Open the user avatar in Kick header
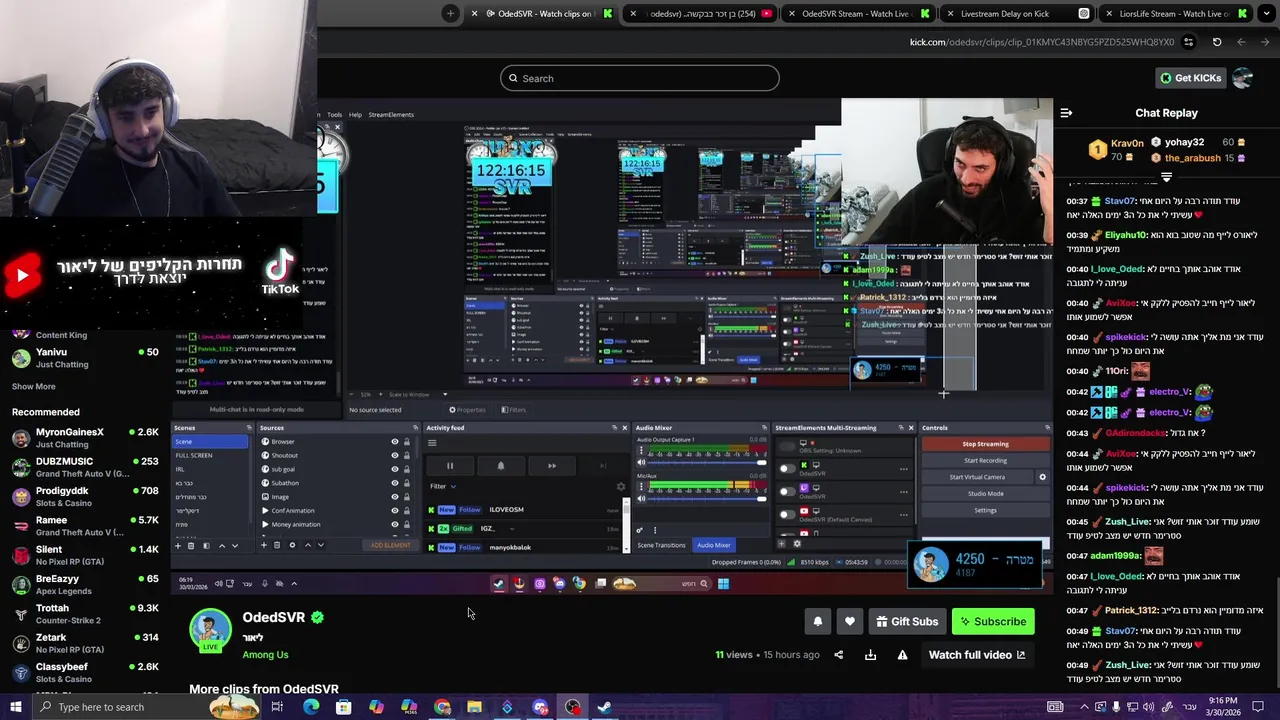Viewport: 1280px width, 720px height. [x=1243, y=78]
